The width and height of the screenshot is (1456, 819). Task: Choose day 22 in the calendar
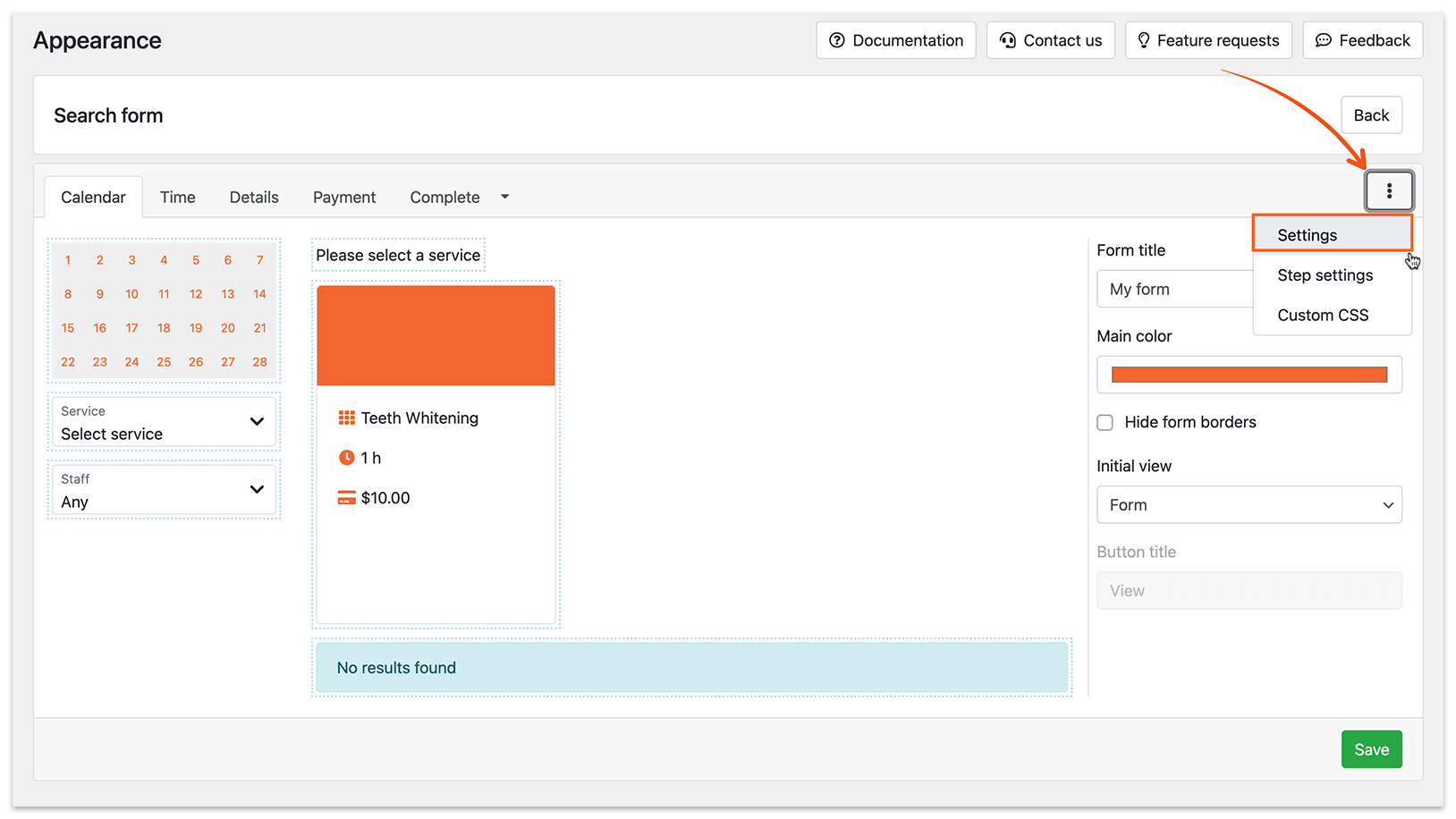(68, 362)
